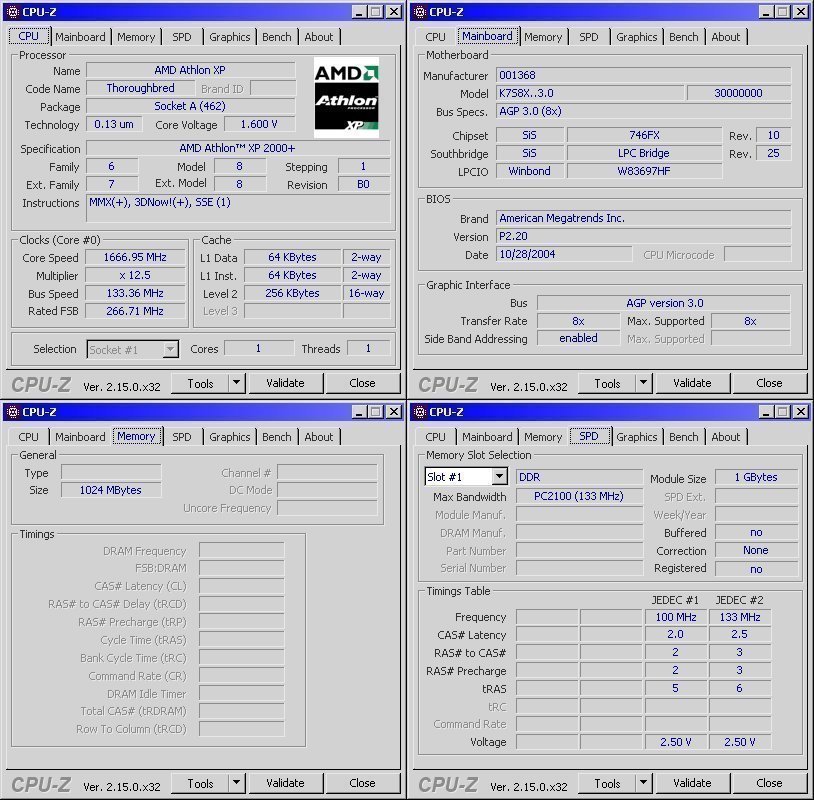Click Validate button in the Memory window
This screenshot has width=814, height=800.
click(286, 783)
